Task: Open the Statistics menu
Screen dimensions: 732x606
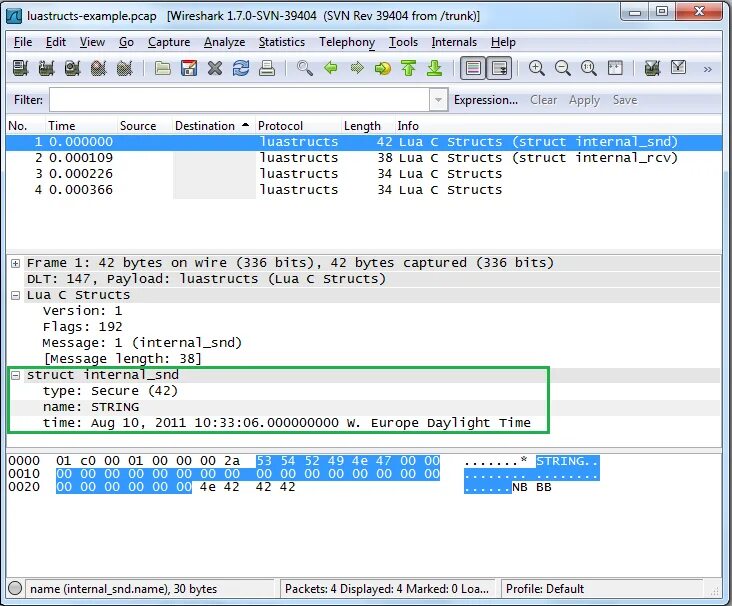Action: [282, 42]
